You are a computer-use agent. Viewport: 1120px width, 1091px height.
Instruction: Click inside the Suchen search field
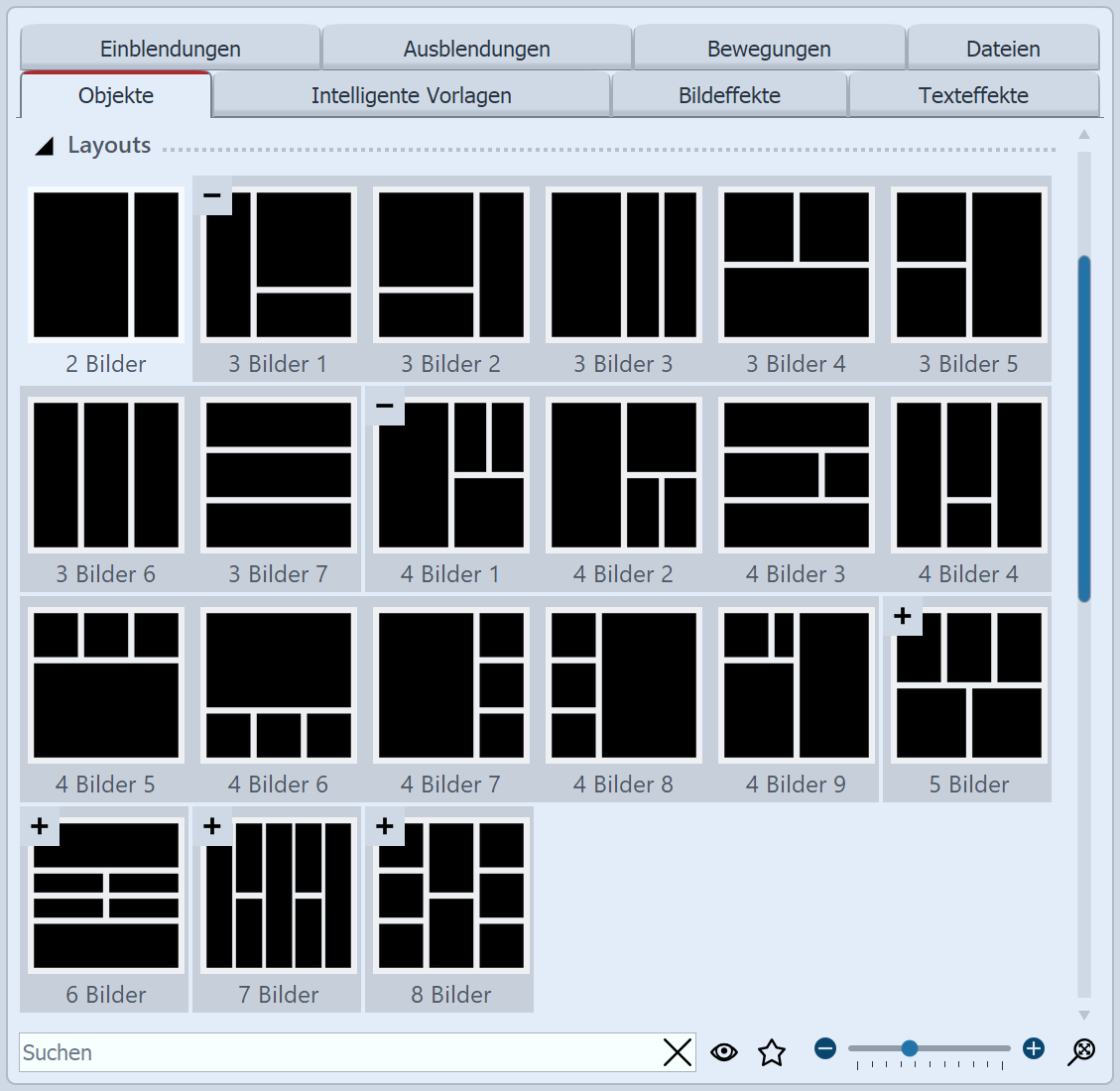point(298,1052)
